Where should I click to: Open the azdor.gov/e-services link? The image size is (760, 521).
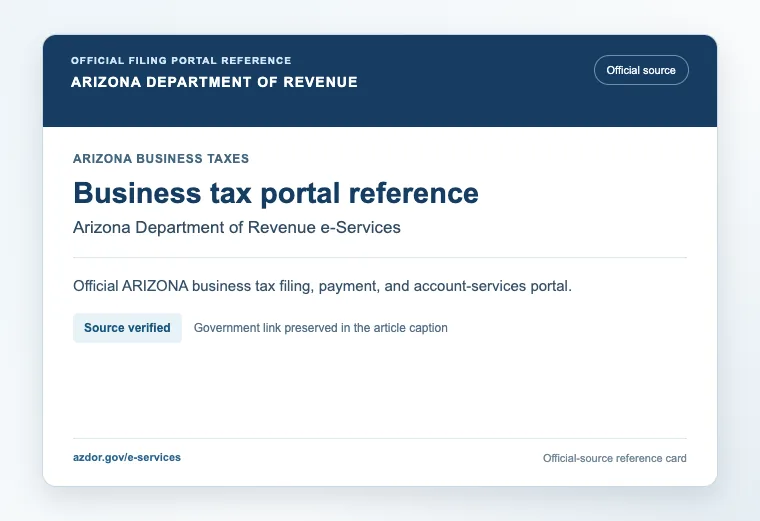127,458
